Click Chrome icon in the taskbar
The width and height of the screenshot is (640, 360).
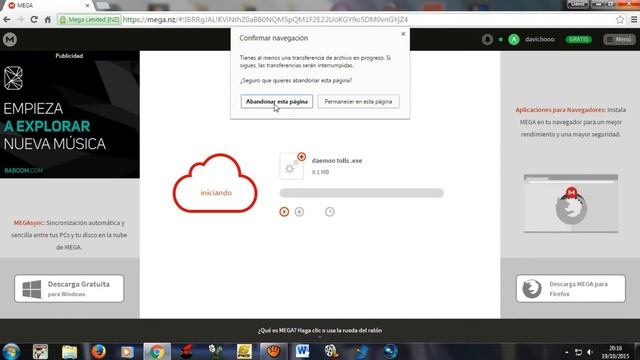point(157,351)
